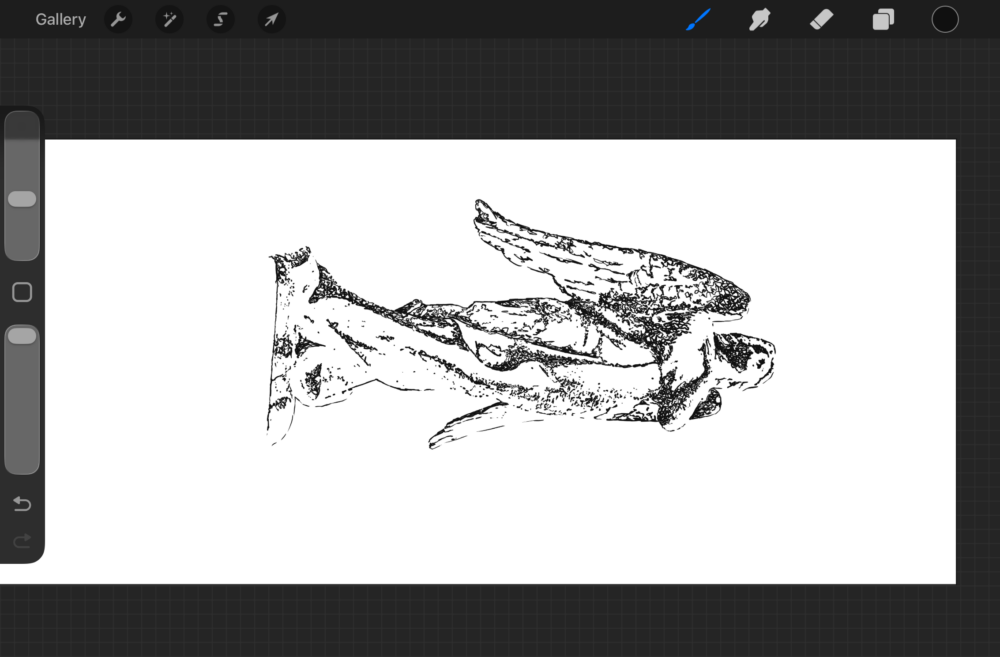Open the Selection S tool

(221, 19)
